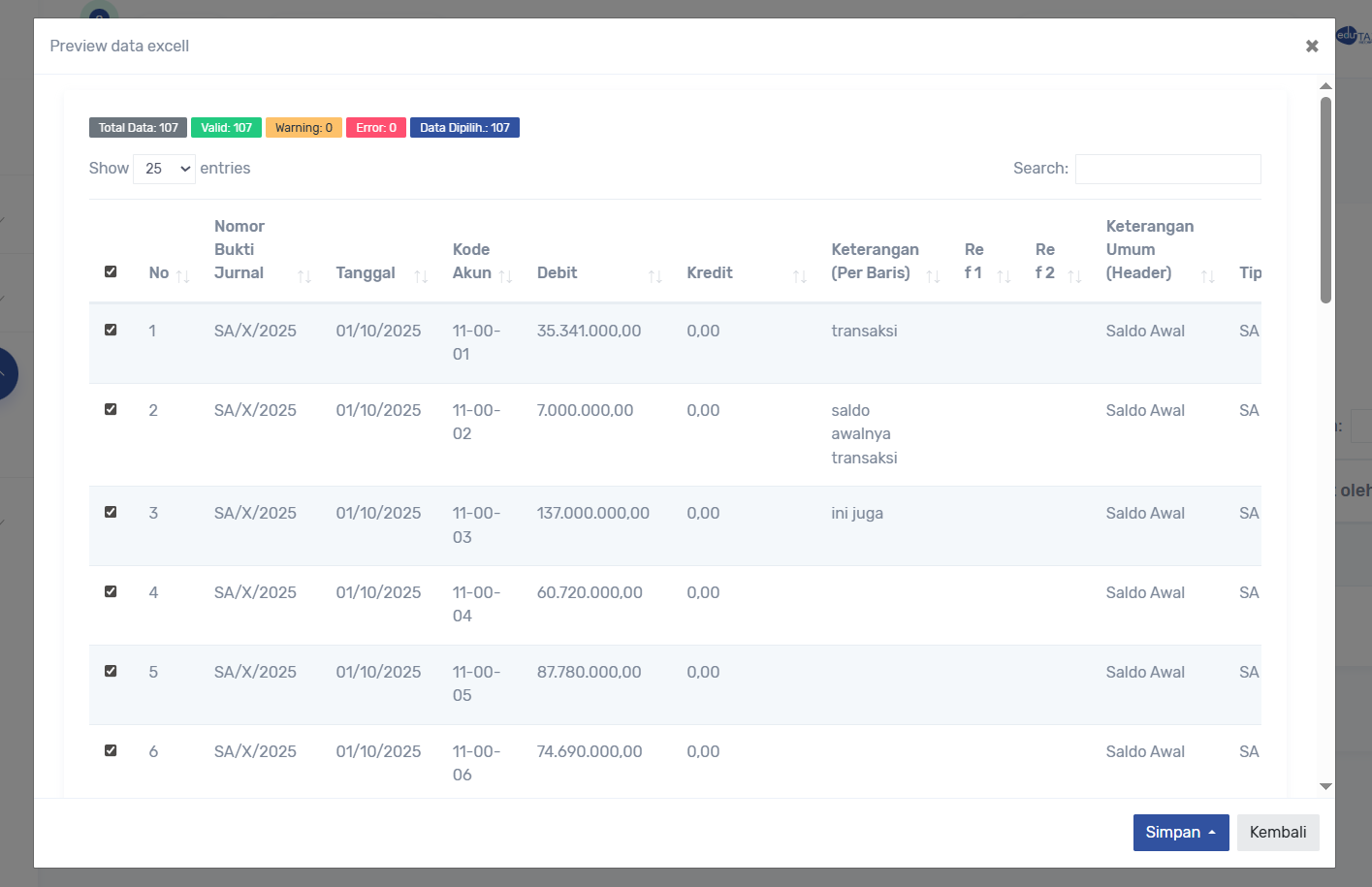Uncheck row 1 checkbox
This screenshot has width=1372, height=887.
(111, 330)
